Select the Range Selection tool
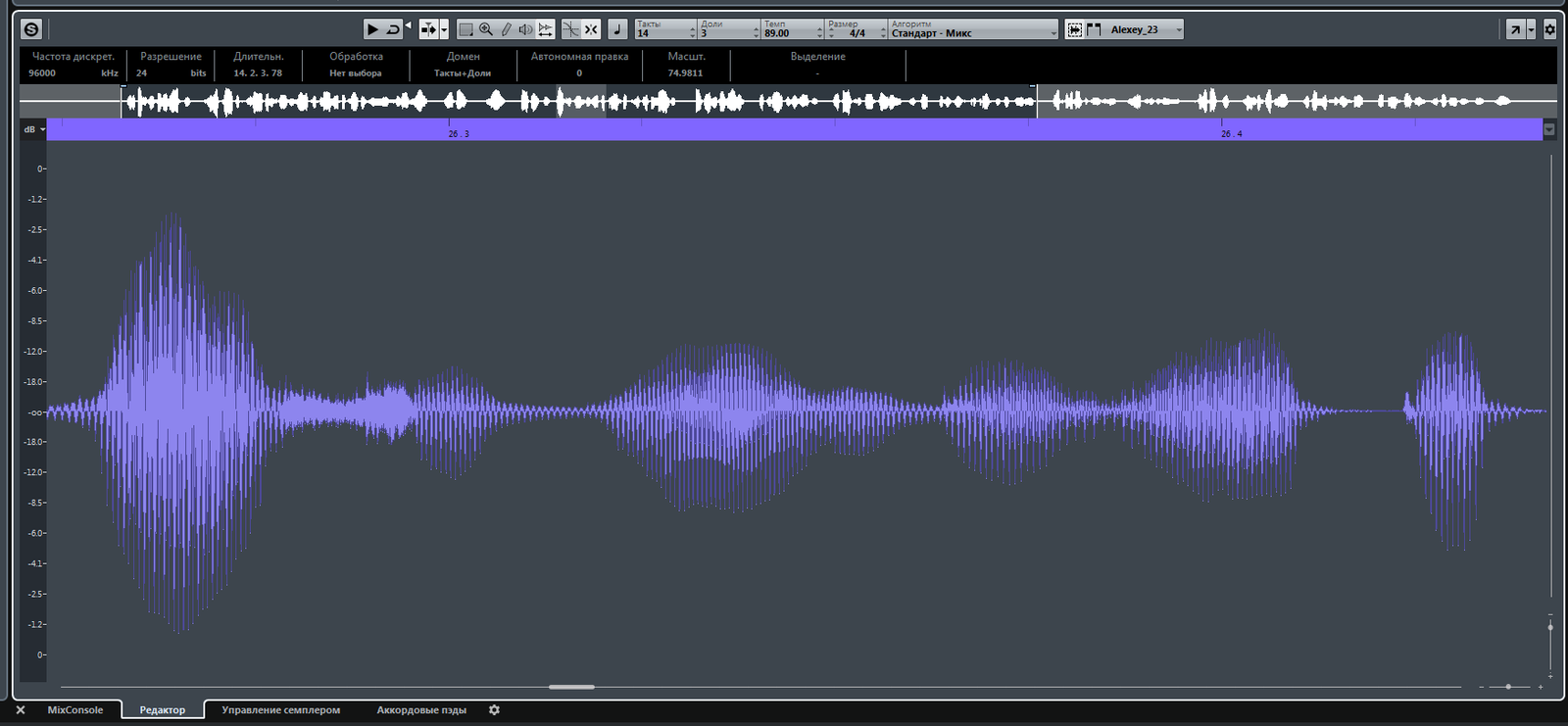Image resolution: width=1568 pixels, height=726 pixels. (465, 29)
